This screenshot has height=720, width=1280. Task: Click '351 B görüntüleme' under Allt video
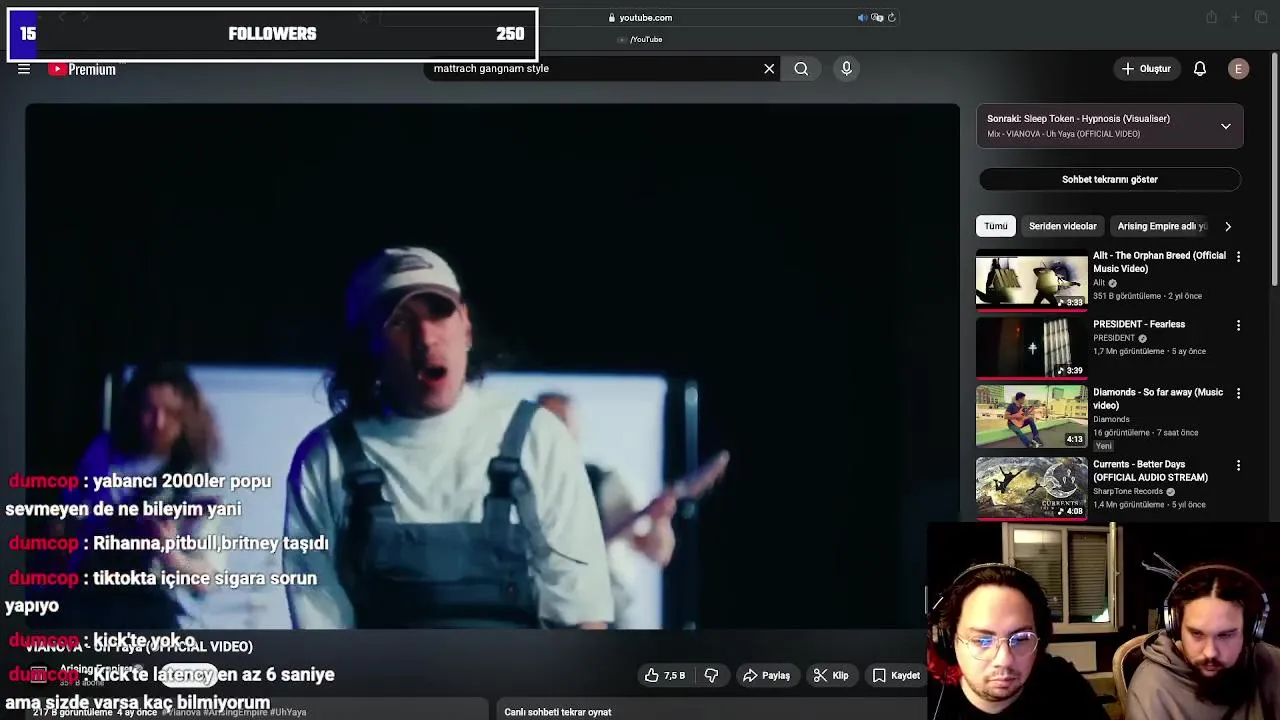pos(1127,296)
